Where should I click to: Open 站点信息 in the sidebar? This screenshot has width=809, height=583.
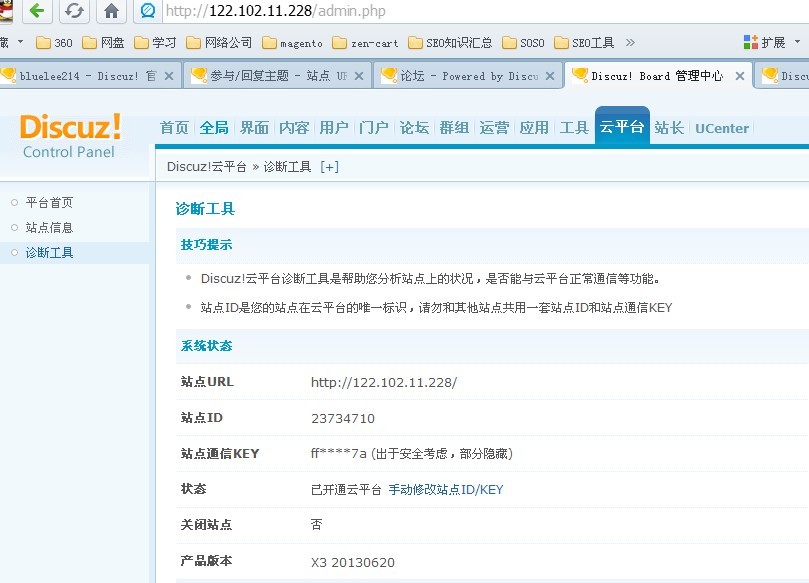[x=49, y=228]
